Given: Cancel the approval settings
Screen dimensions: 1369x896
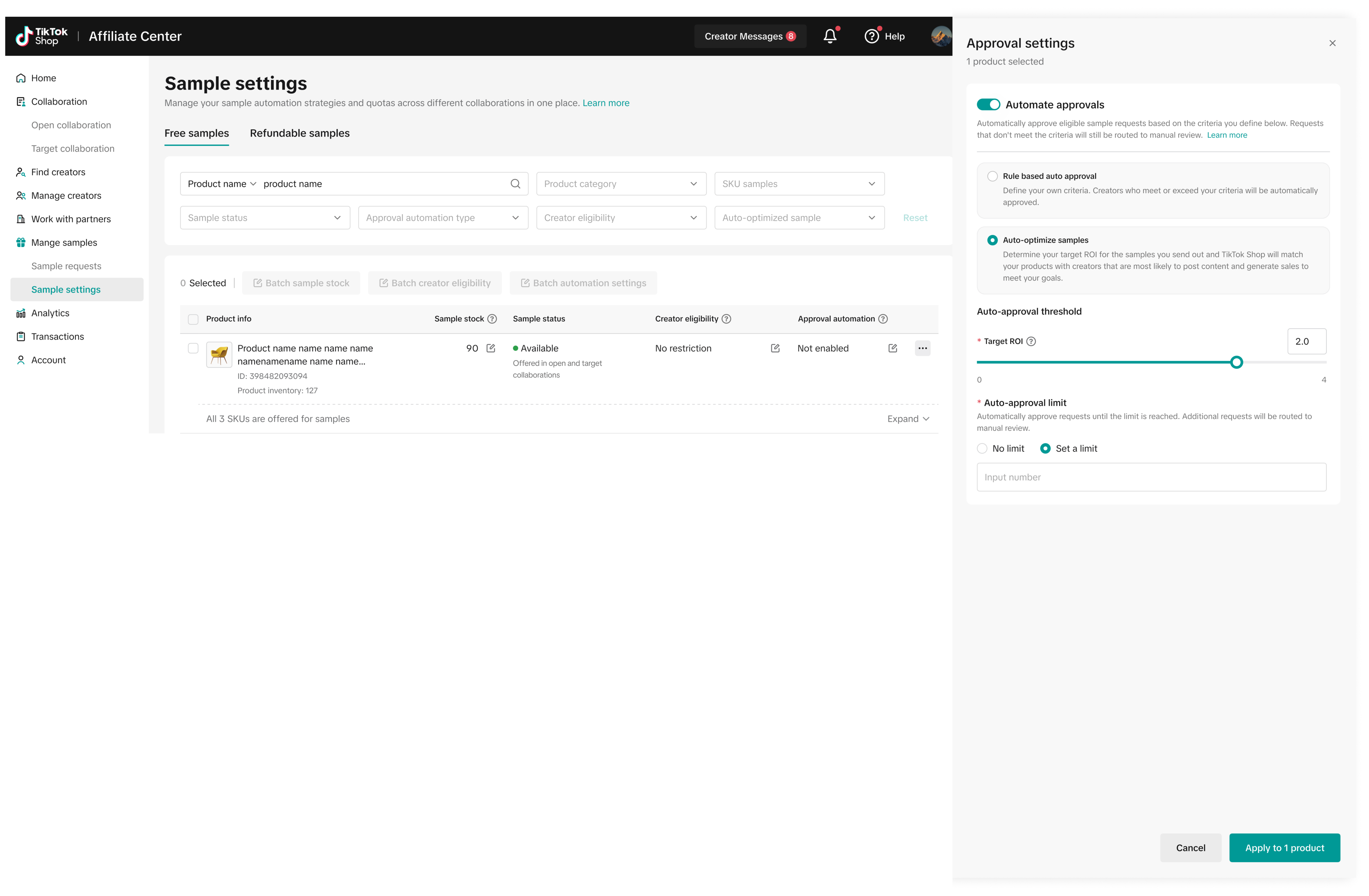Looking at the screenshot, I should coord(1191,848).
